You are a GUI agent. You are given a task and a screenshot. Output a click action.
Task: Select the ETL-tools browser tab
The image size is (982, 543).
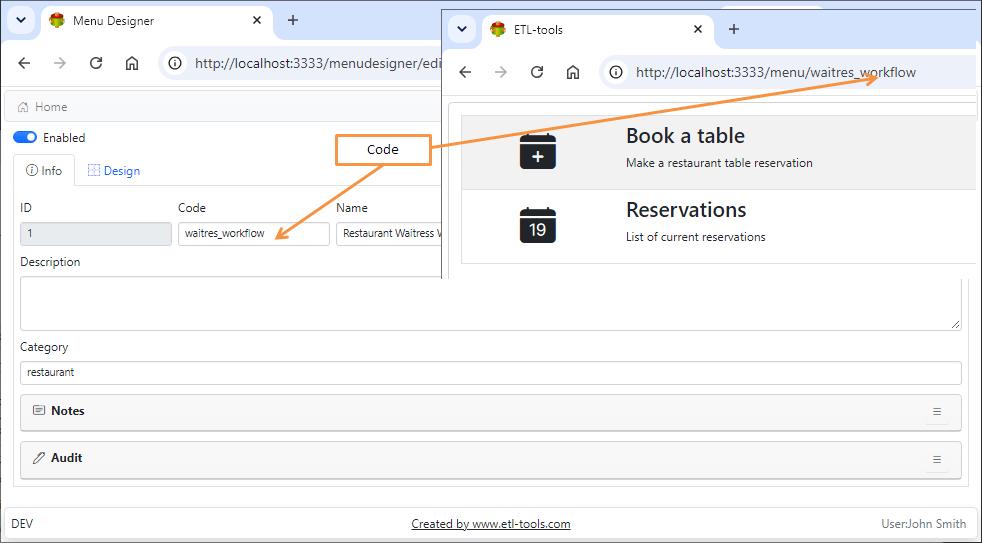point(598,29)
